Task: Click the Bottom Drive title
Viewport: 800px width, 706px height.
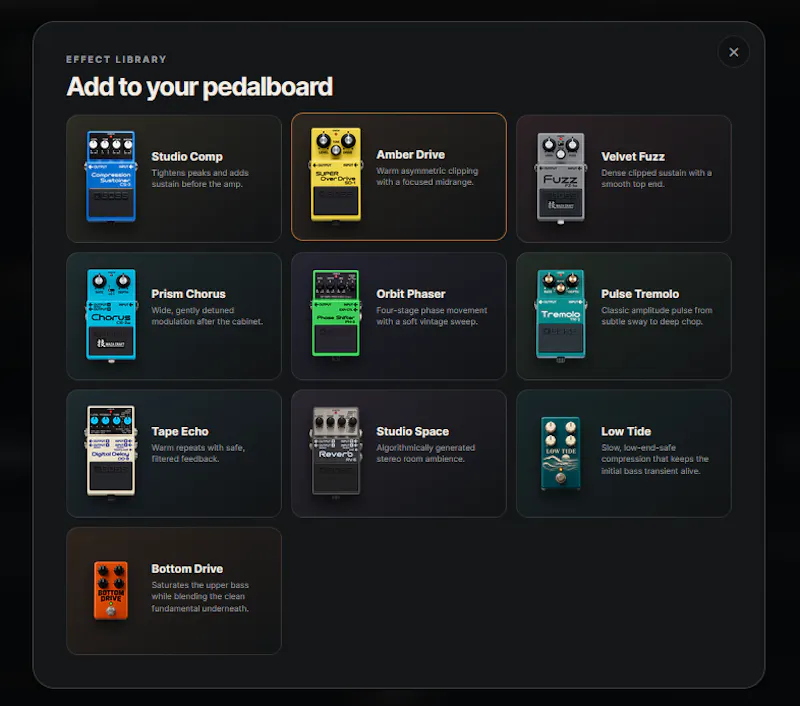Action: coord(187,569)
